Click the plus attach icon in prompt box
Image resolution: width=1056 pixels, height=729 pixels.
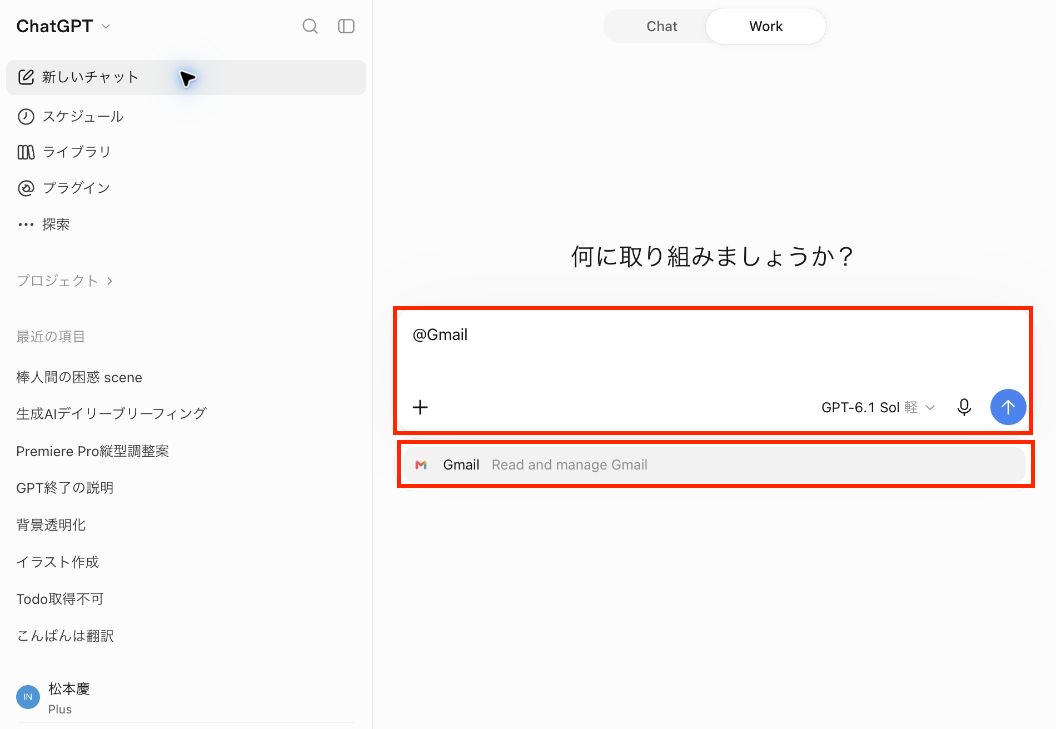[x=420, y=407]
